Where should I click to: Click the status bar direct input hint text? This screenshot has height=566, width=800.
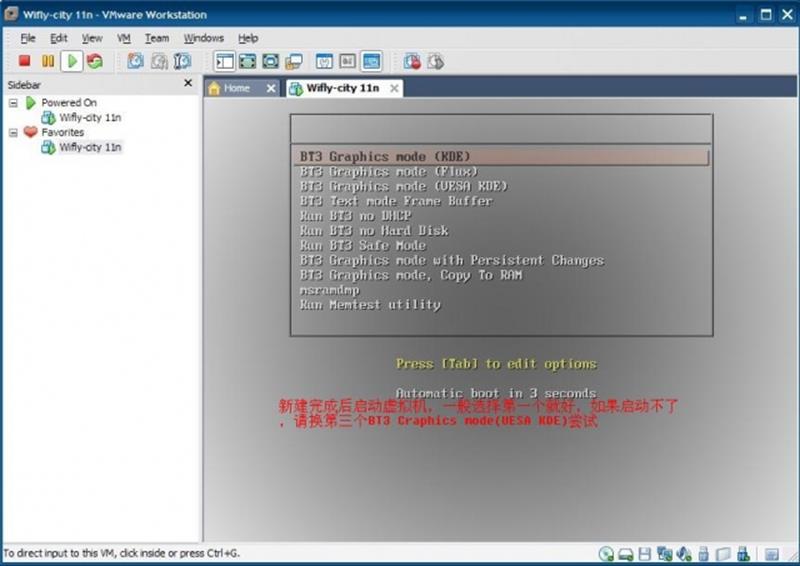[121, 553]
